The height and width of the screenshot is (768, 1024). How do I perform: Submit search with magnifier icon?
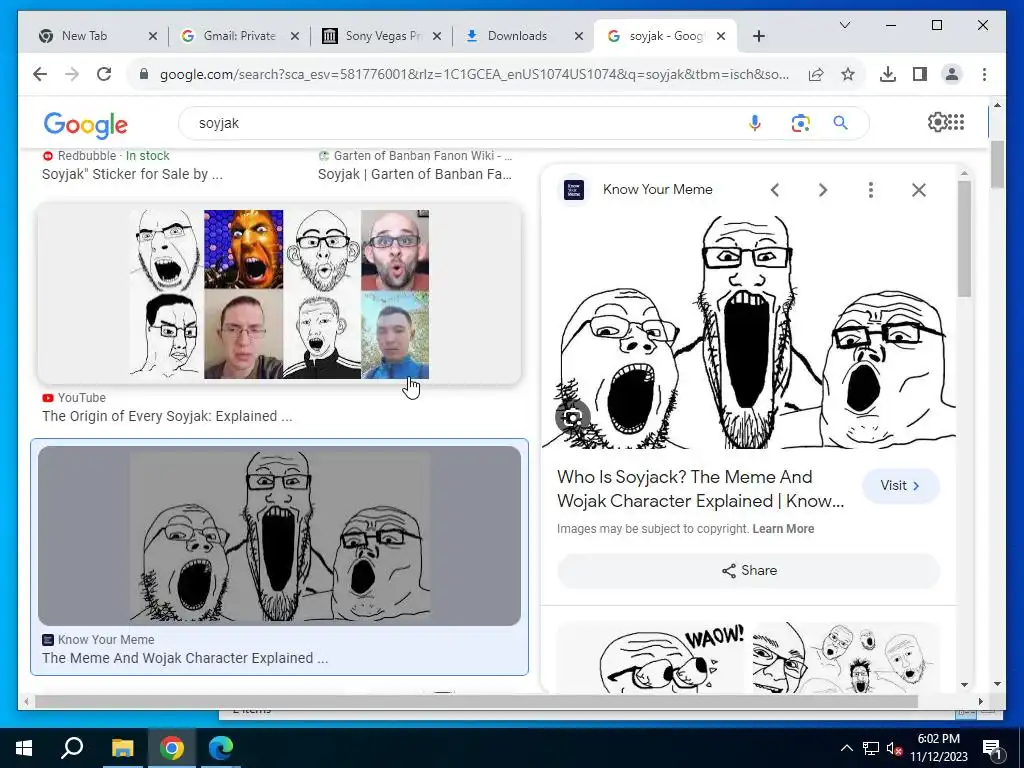pyautogui.click(x=840, y=123)
